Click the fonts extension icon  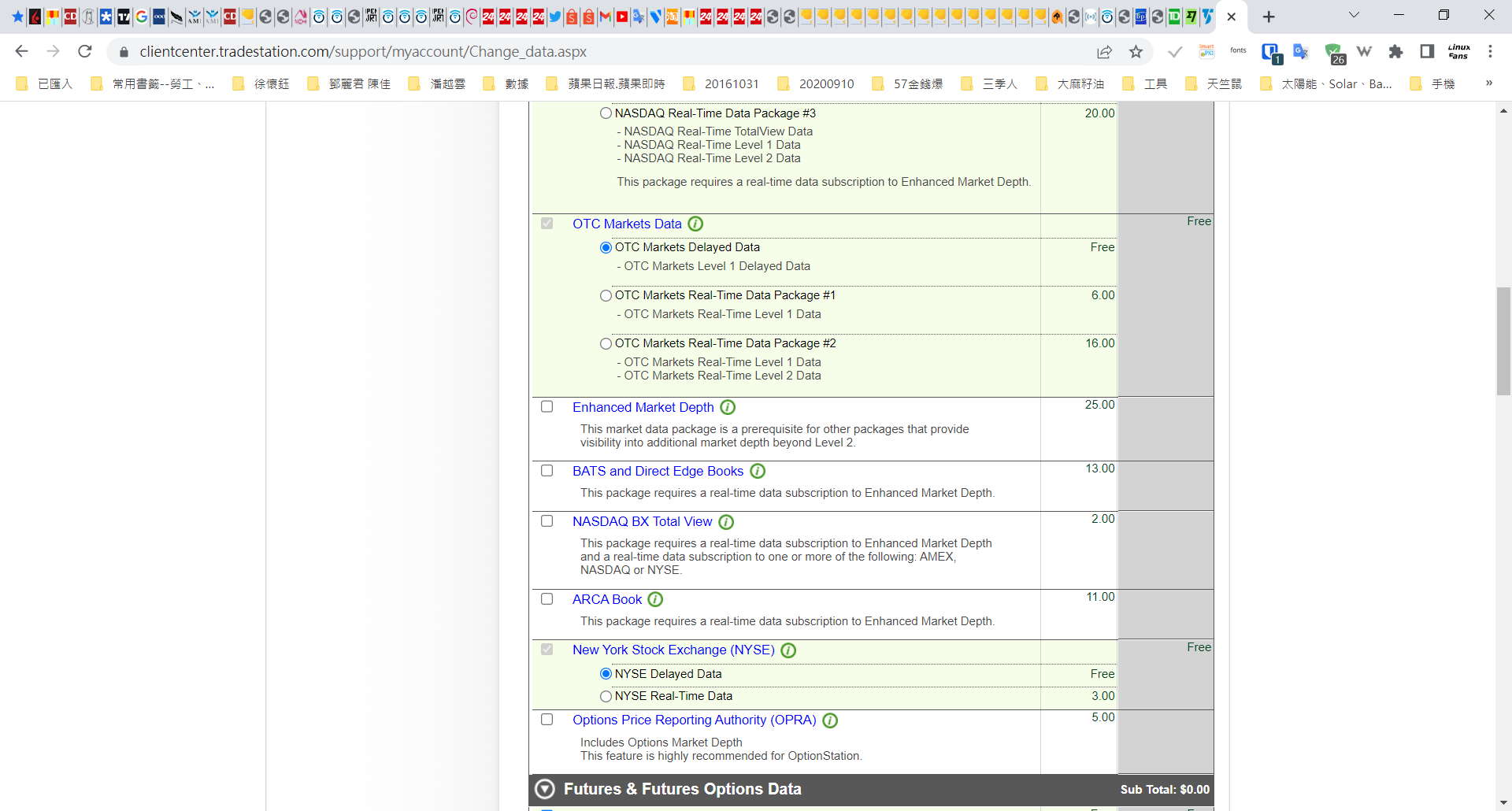(1238, 51)
